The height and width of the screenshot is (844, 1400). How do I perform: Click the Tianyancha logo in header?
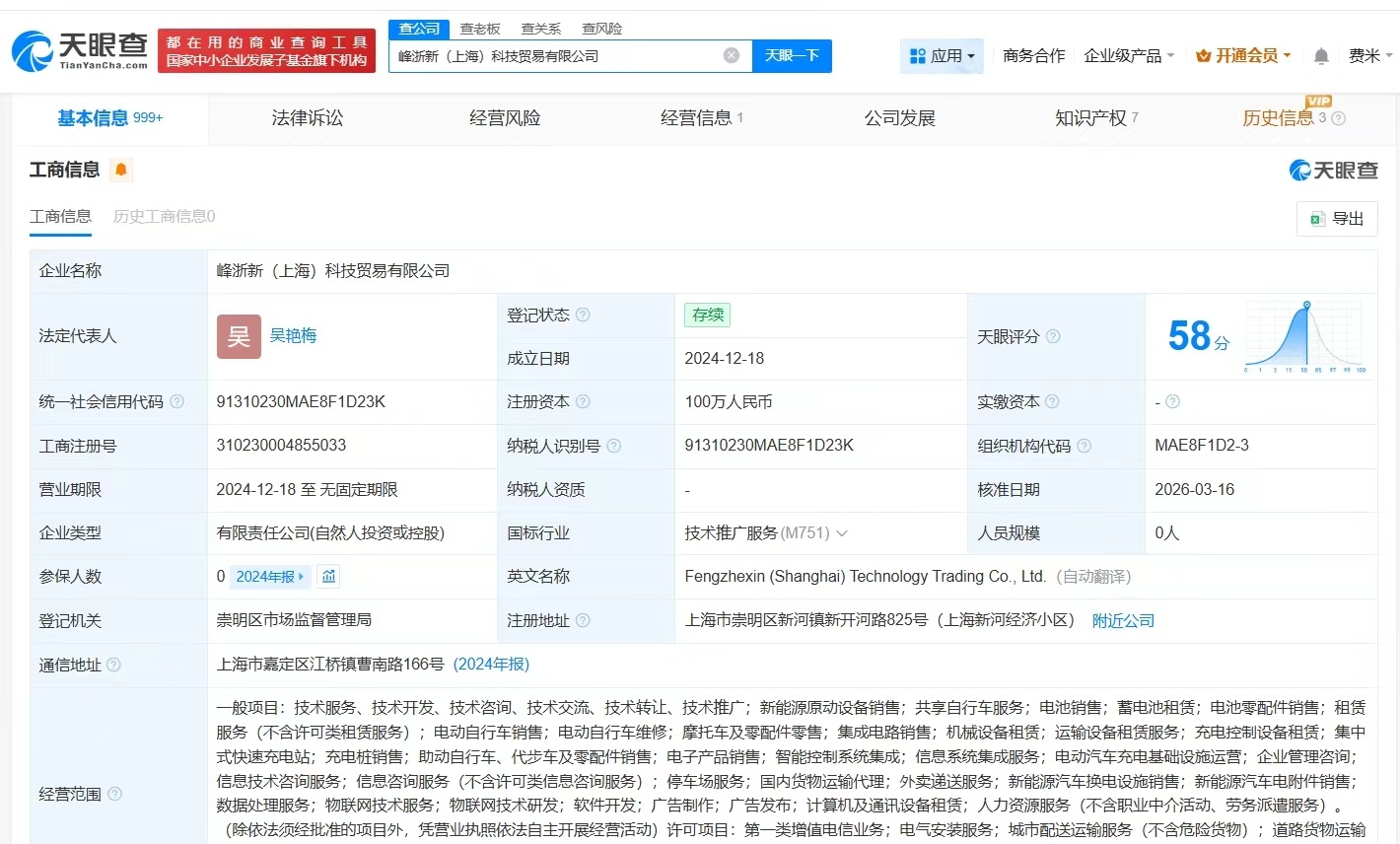click(81, 50)
